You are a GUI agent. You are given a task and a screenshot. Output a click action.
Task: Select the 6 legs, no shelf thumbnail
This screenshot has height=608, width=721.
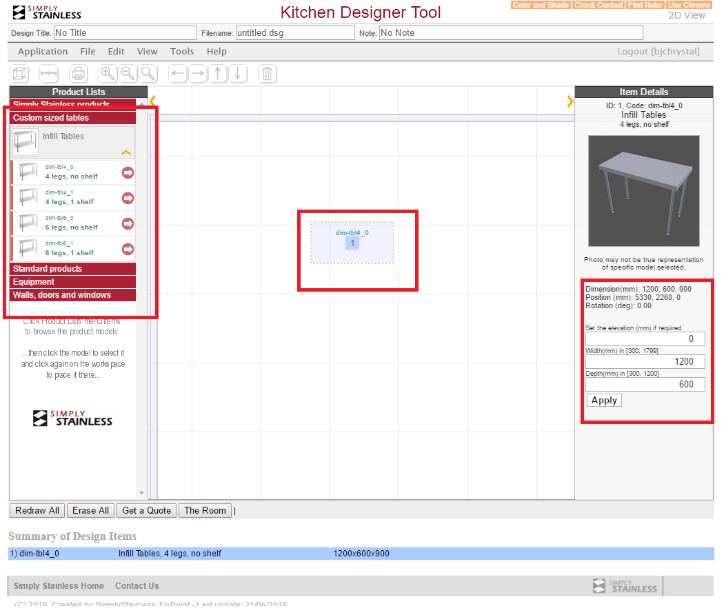(29, 223)
